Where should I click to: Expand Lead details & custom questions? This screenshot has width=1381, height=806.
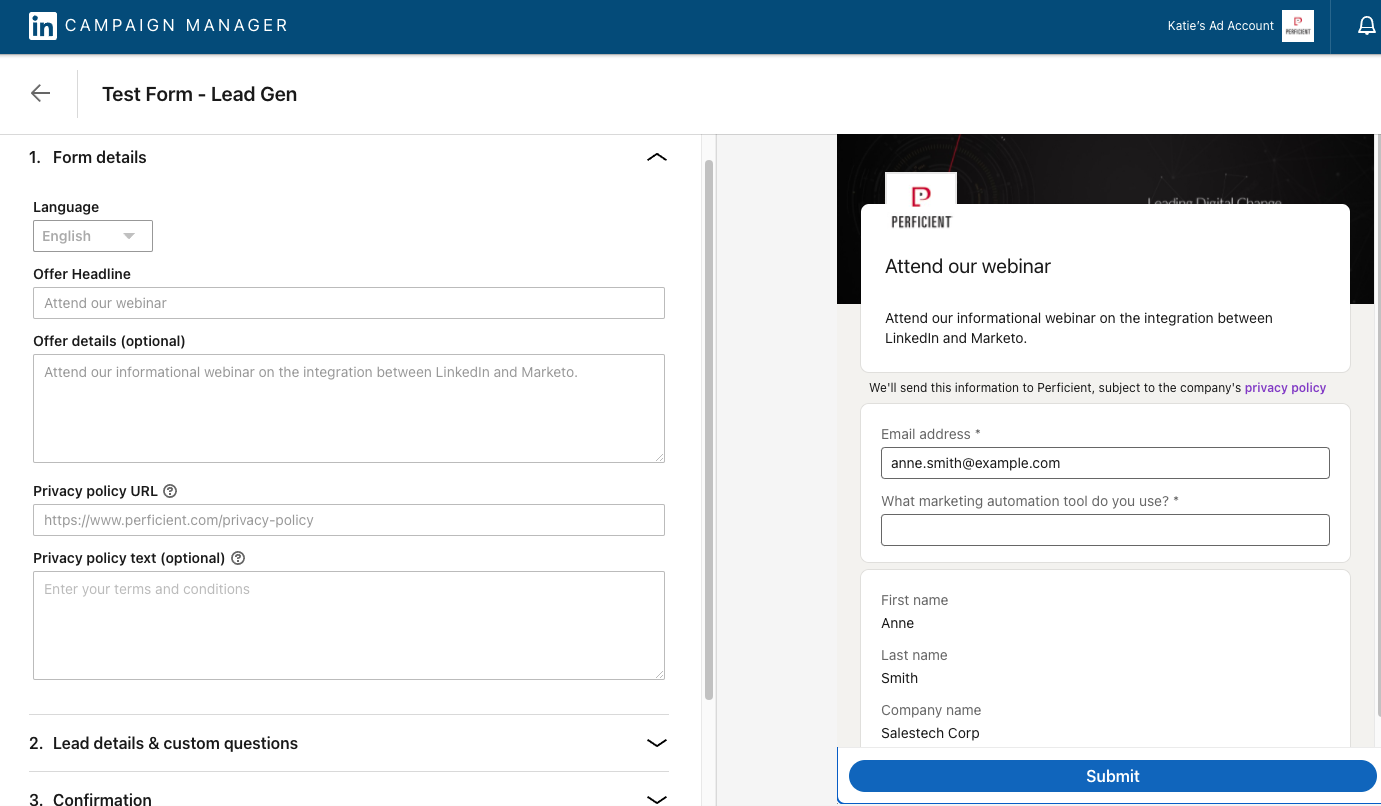657,743
